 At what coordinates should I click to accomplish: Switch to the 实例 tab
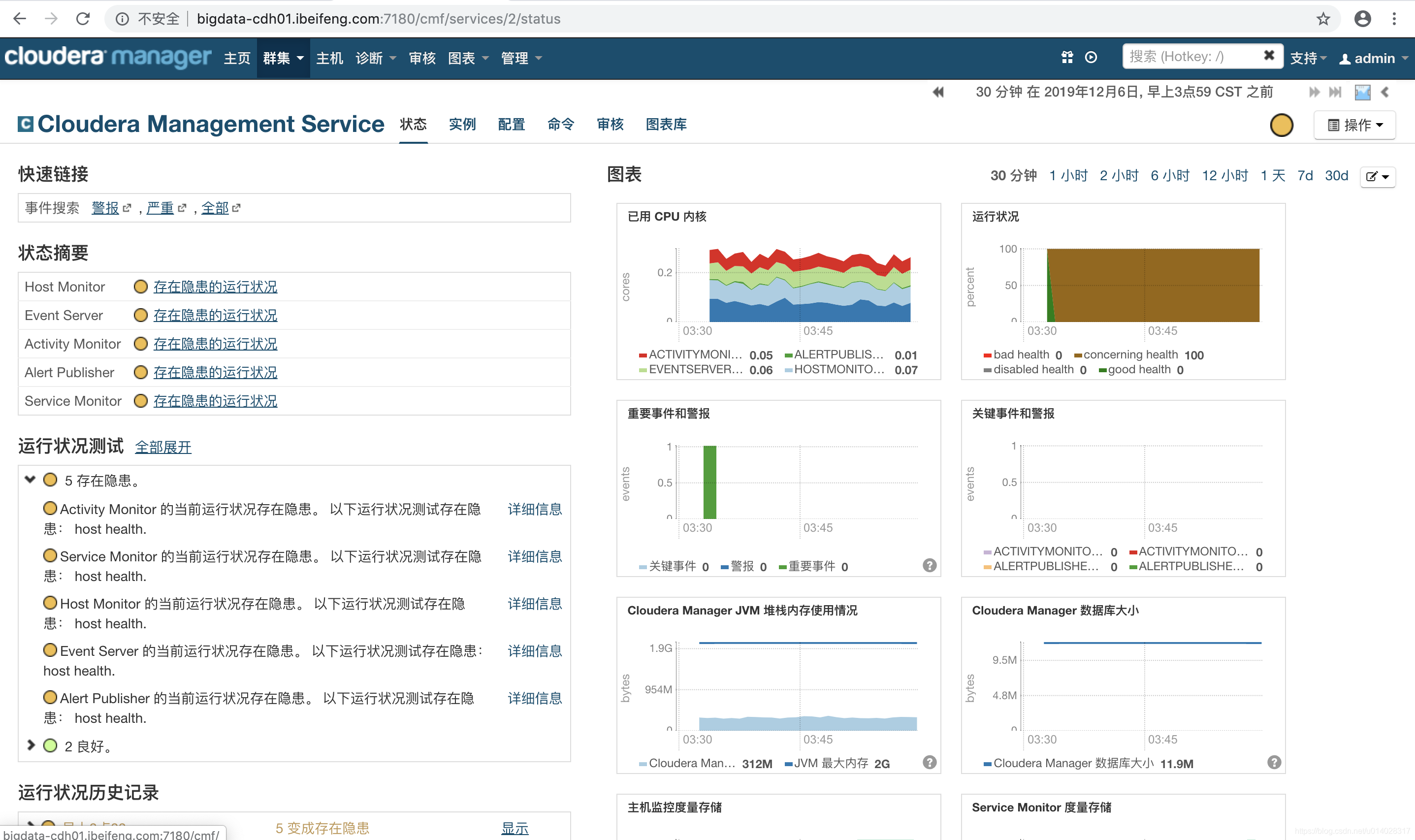pyautogui.click(x=462, y=125)
